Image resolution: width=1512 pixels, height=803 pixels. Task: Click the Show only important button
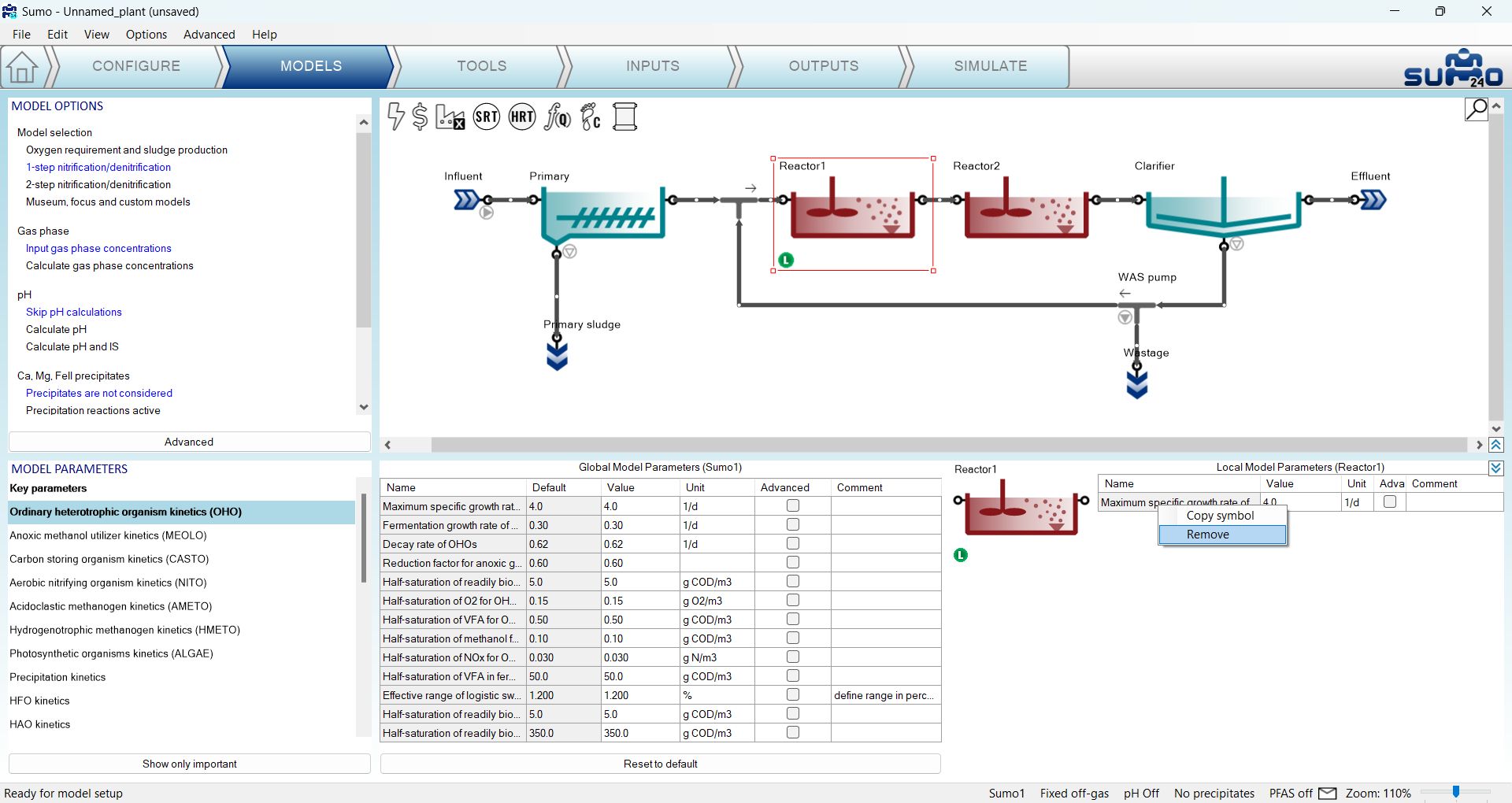[189, 764]
